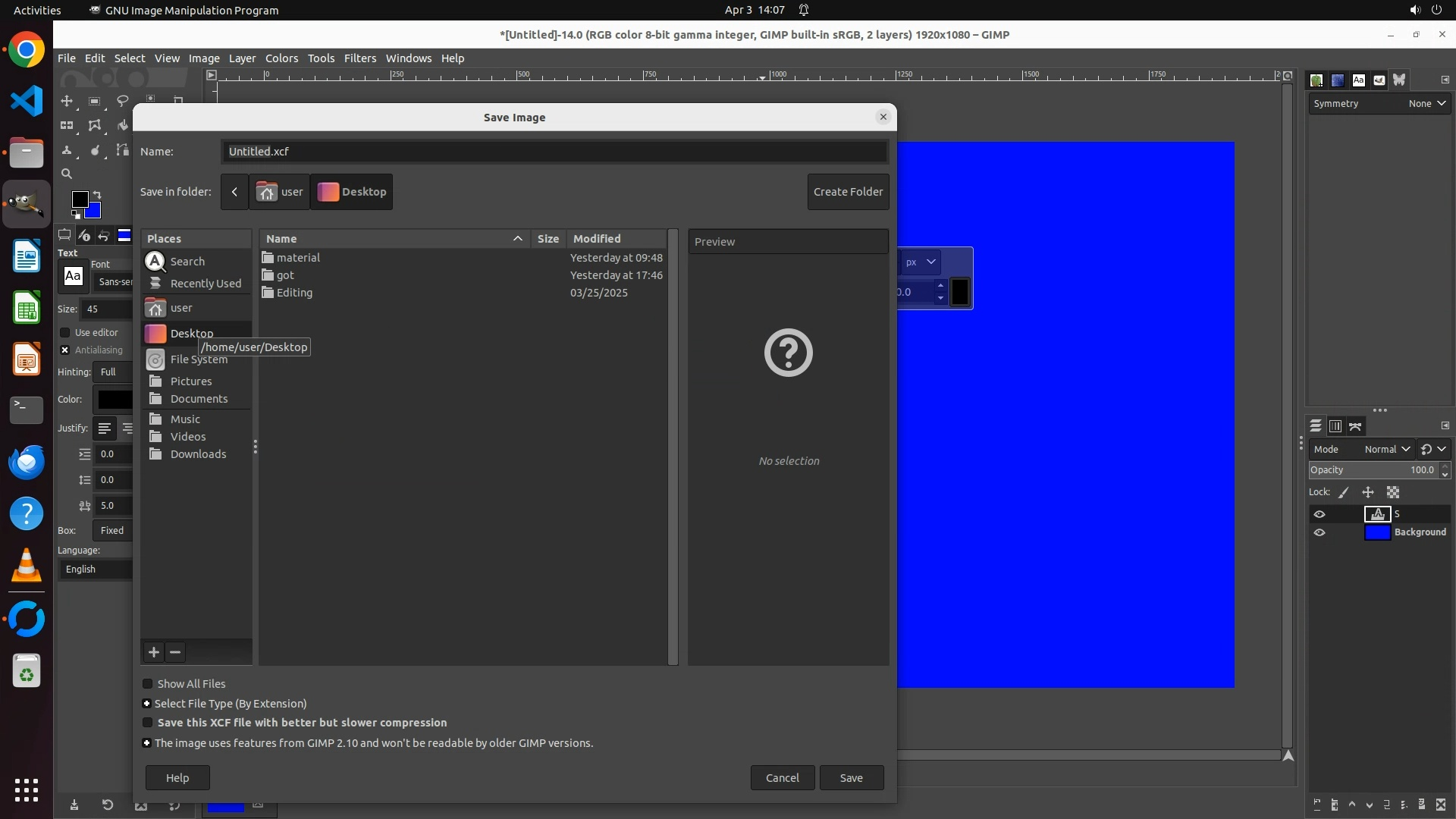Image resolution: width=1456 pixels, height=819 pixels.
Task: Click the Save button in dialog
Action: (851, 777)
